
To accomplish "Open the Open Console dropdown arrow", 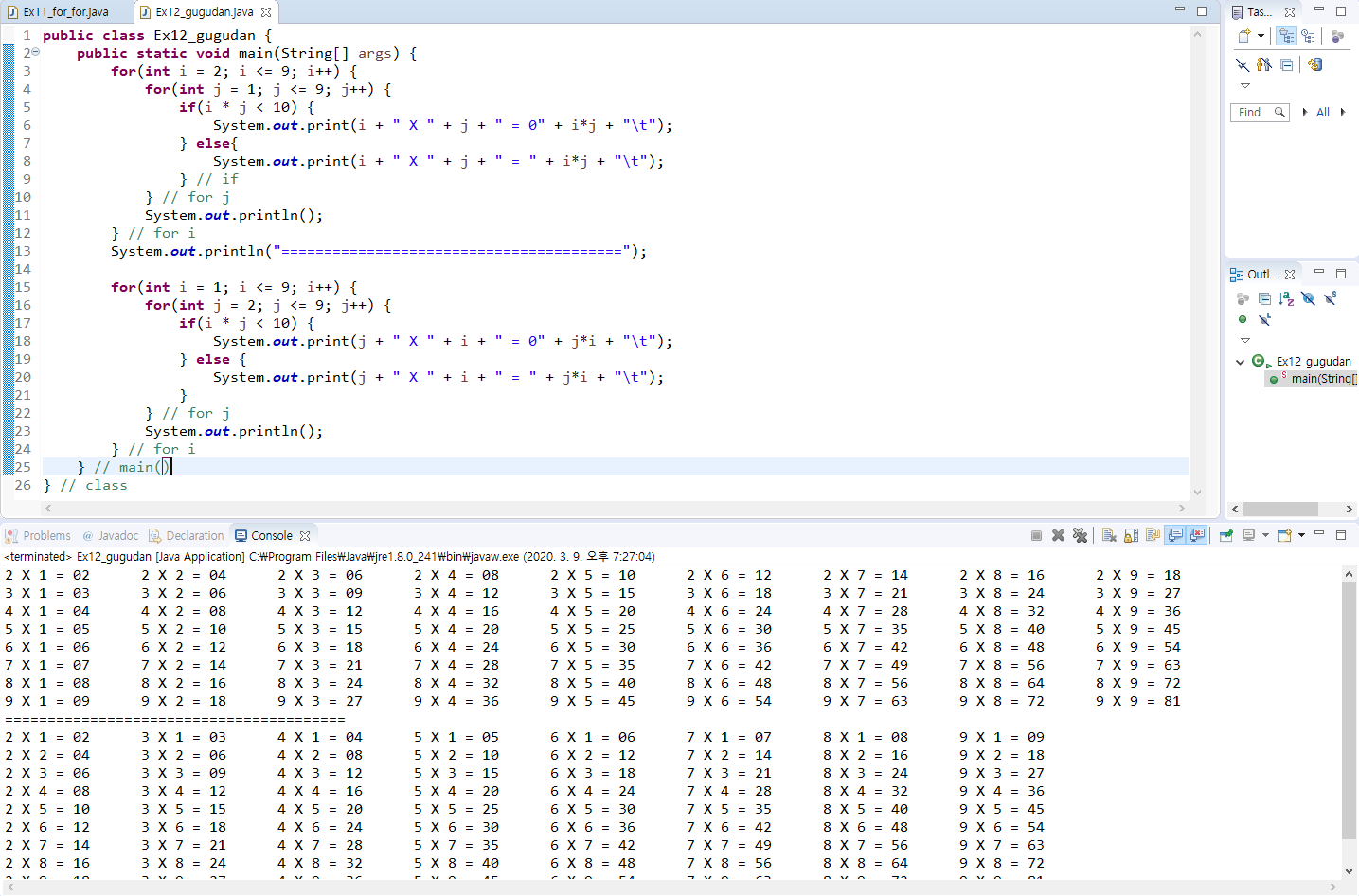I will (x=1302, y=536).
